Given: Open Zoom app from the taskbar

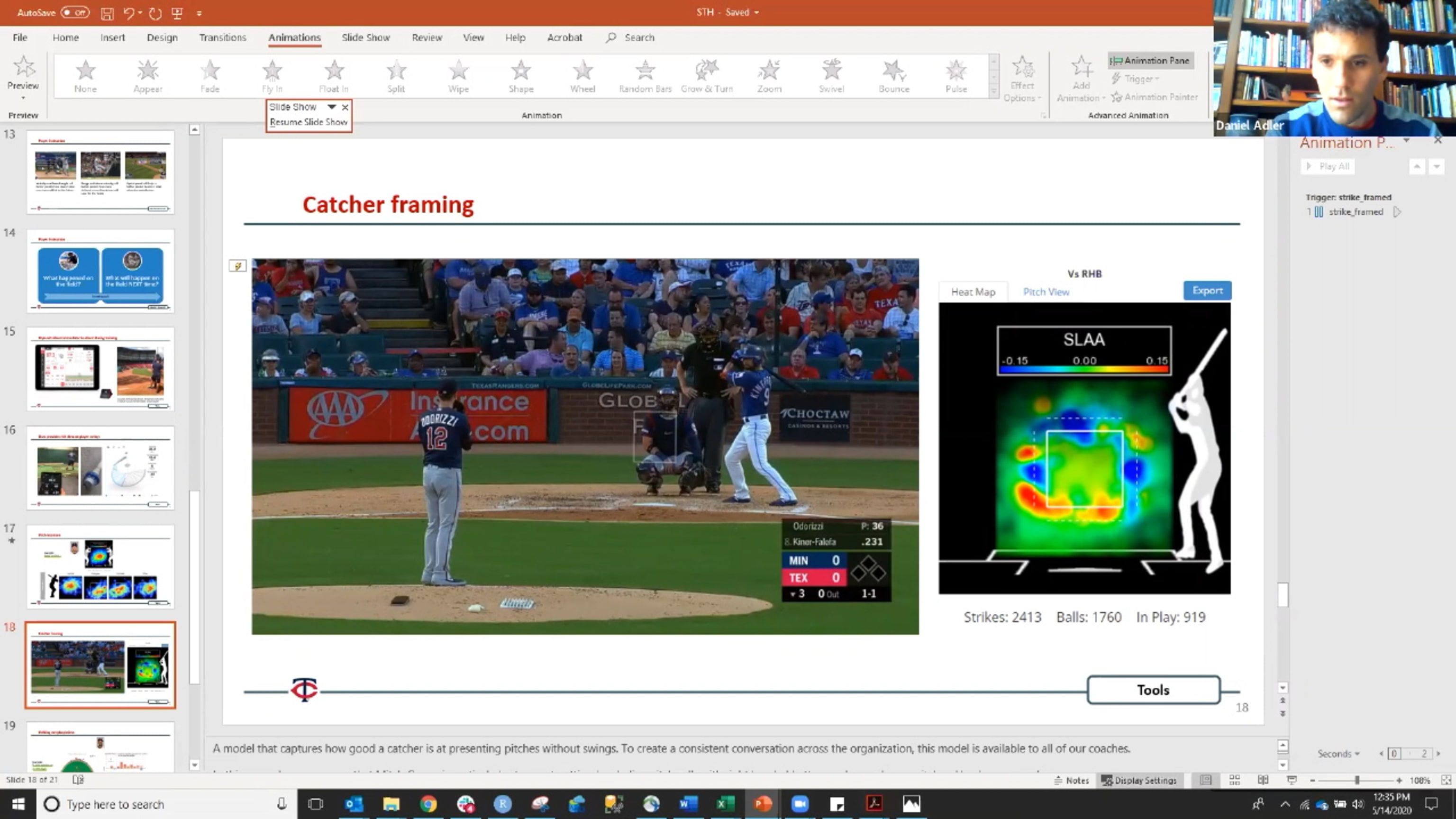Looking at the screenshot, I should click(799, 803).
